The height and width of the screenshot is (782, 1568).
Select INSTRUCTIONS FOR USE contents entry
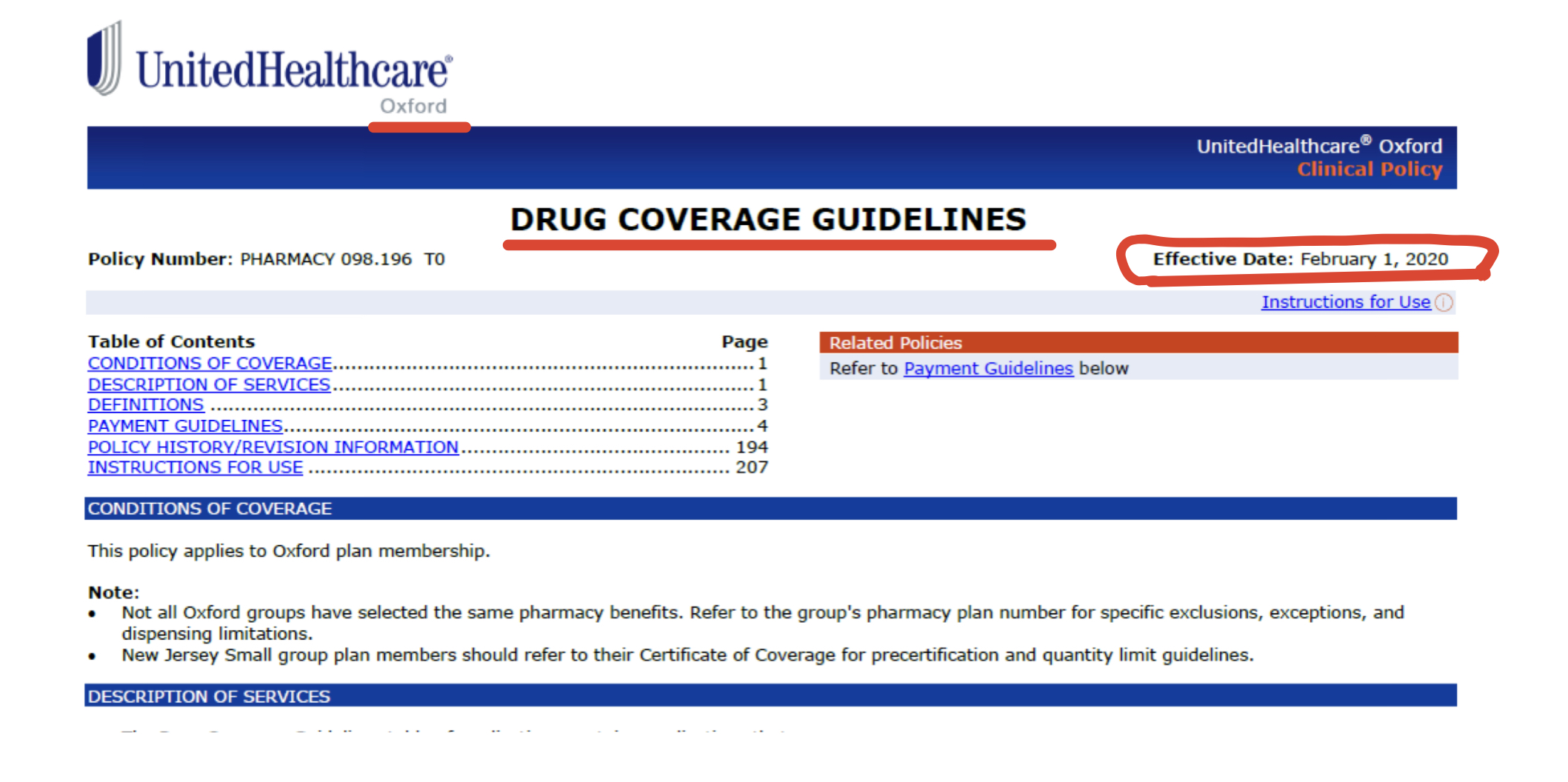(195, 468)
